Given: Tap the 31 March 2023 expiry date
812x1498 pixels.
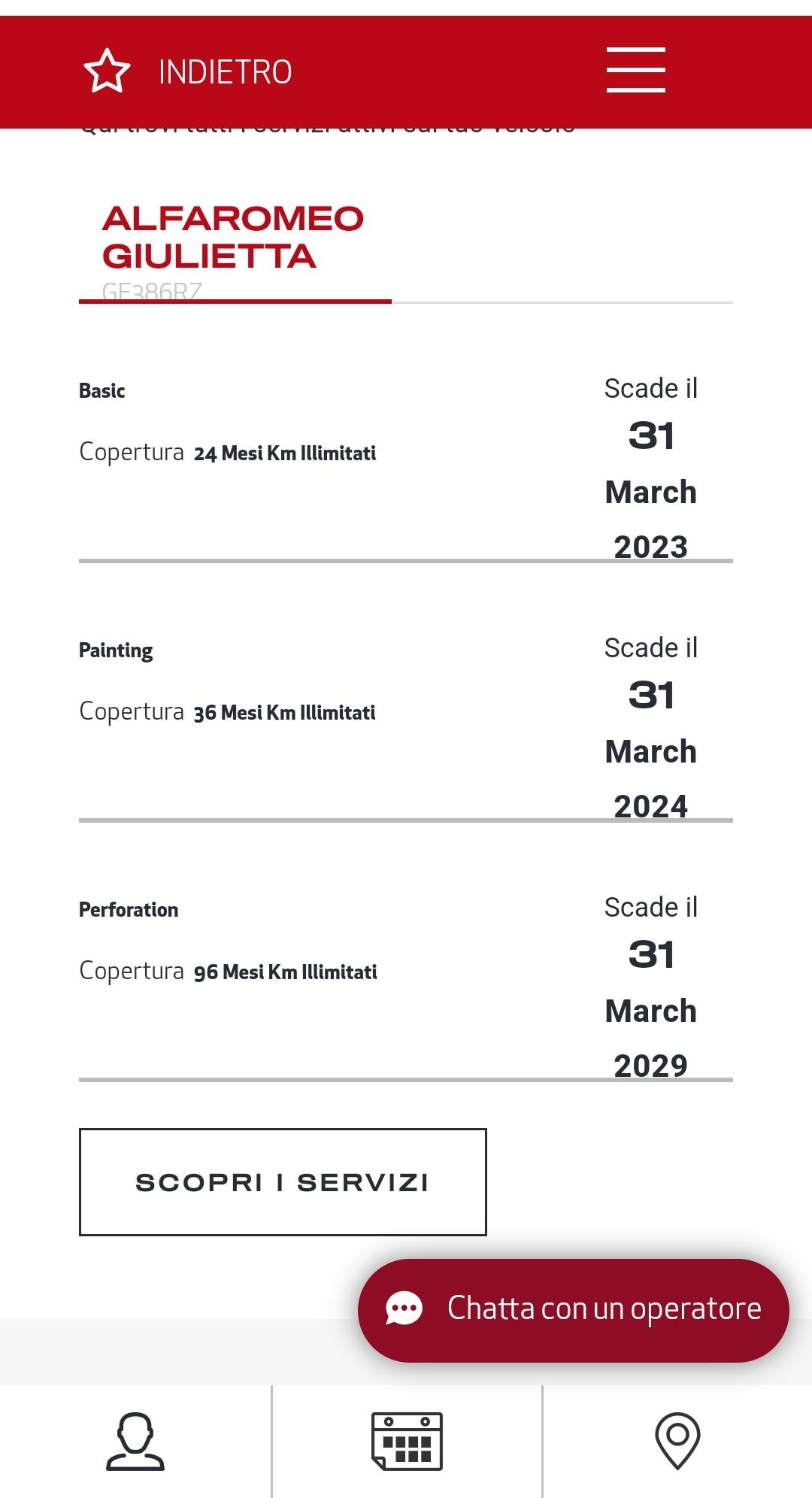Looking at the screenshot, I should point(651,491).
